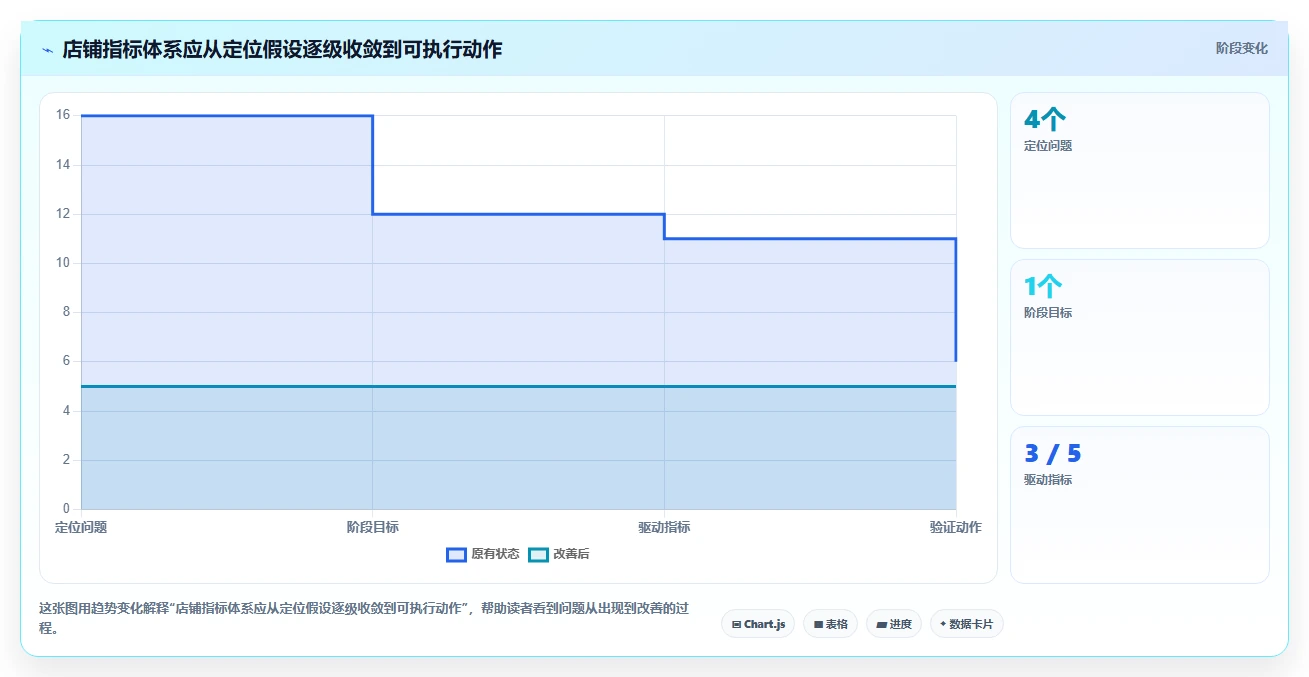Click the 进度 chip's bar icon
Image resolution: width=1309 pixels, height=677 pixels.
[x=881, y=624]
